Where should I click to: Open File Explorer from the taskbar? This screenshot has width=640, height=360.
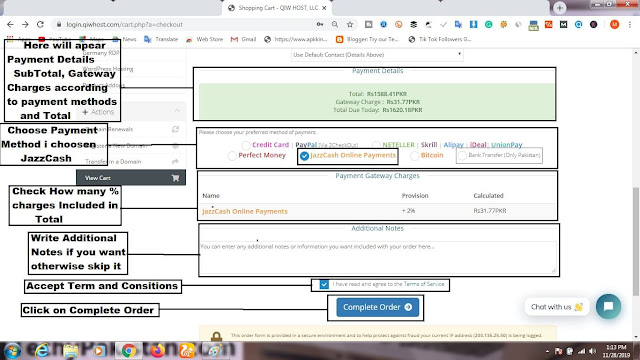point(70,351)
